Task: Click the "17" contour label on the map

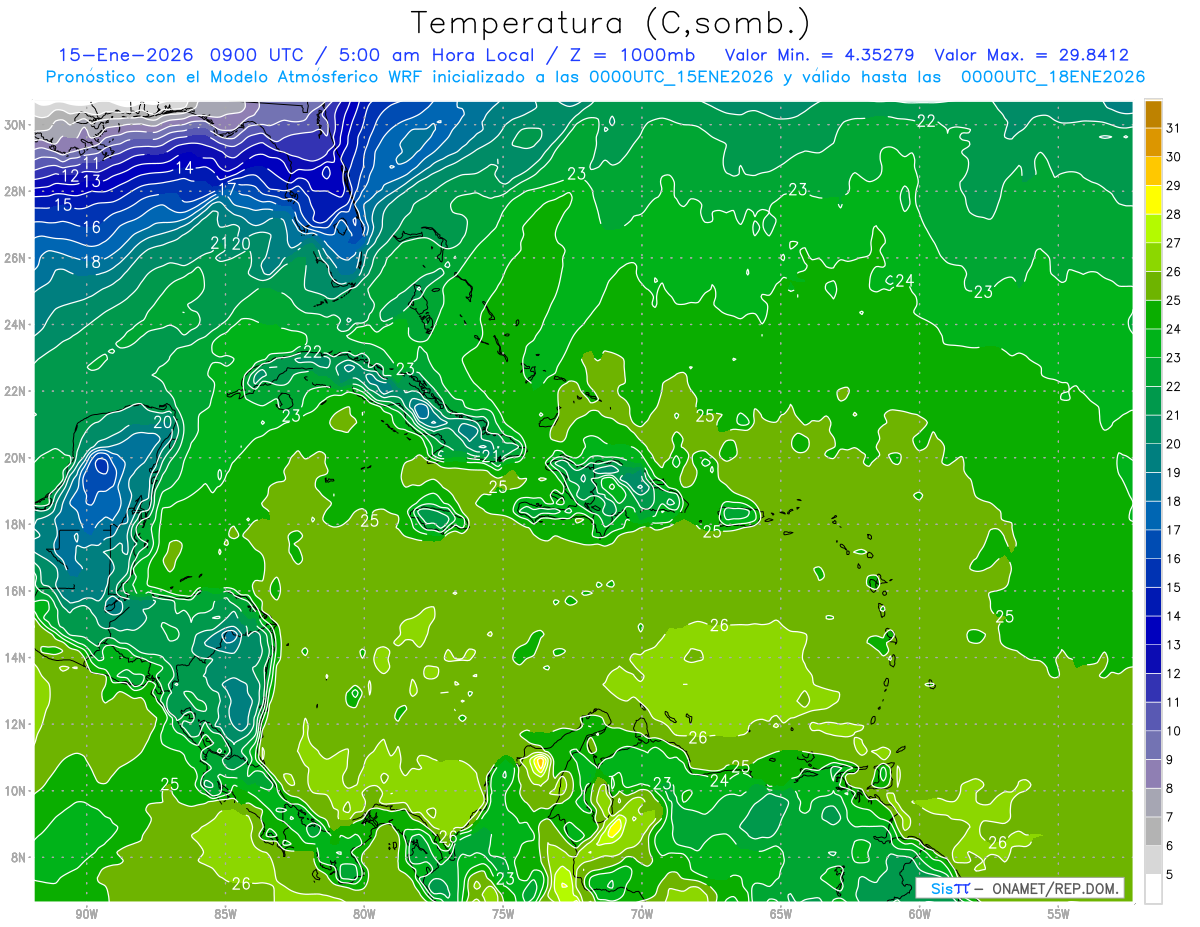Action: coord(227,189)
